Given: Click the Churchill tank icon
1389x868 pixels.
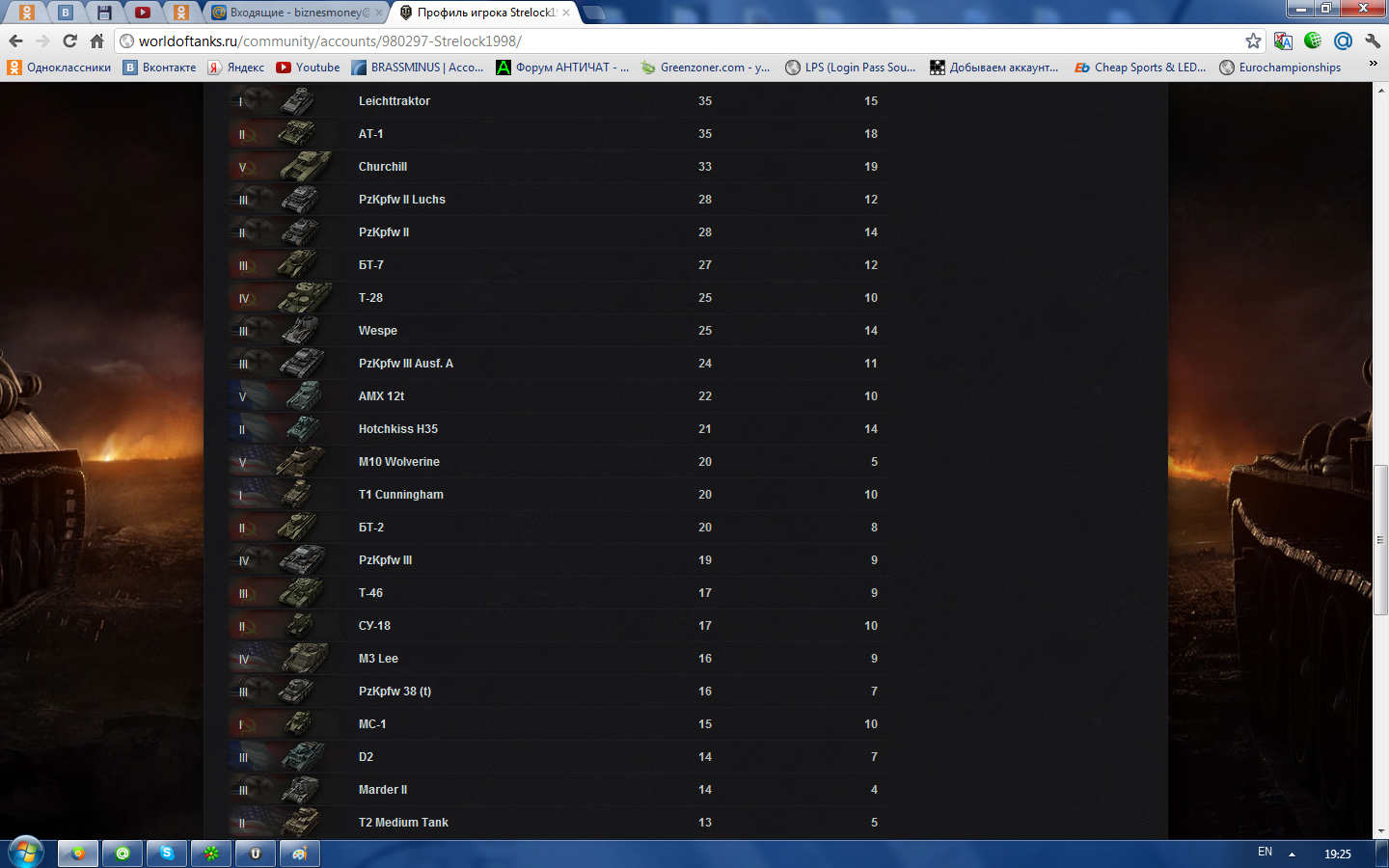Looking at the screenshot, I should (305, 167).
